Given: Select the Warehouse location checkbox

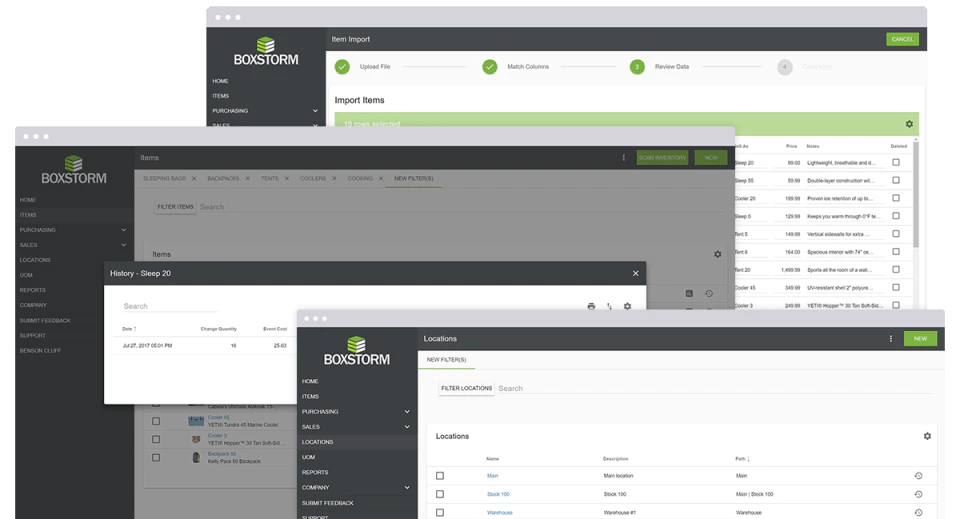Looking at the screenshot, I should (440, 513).
